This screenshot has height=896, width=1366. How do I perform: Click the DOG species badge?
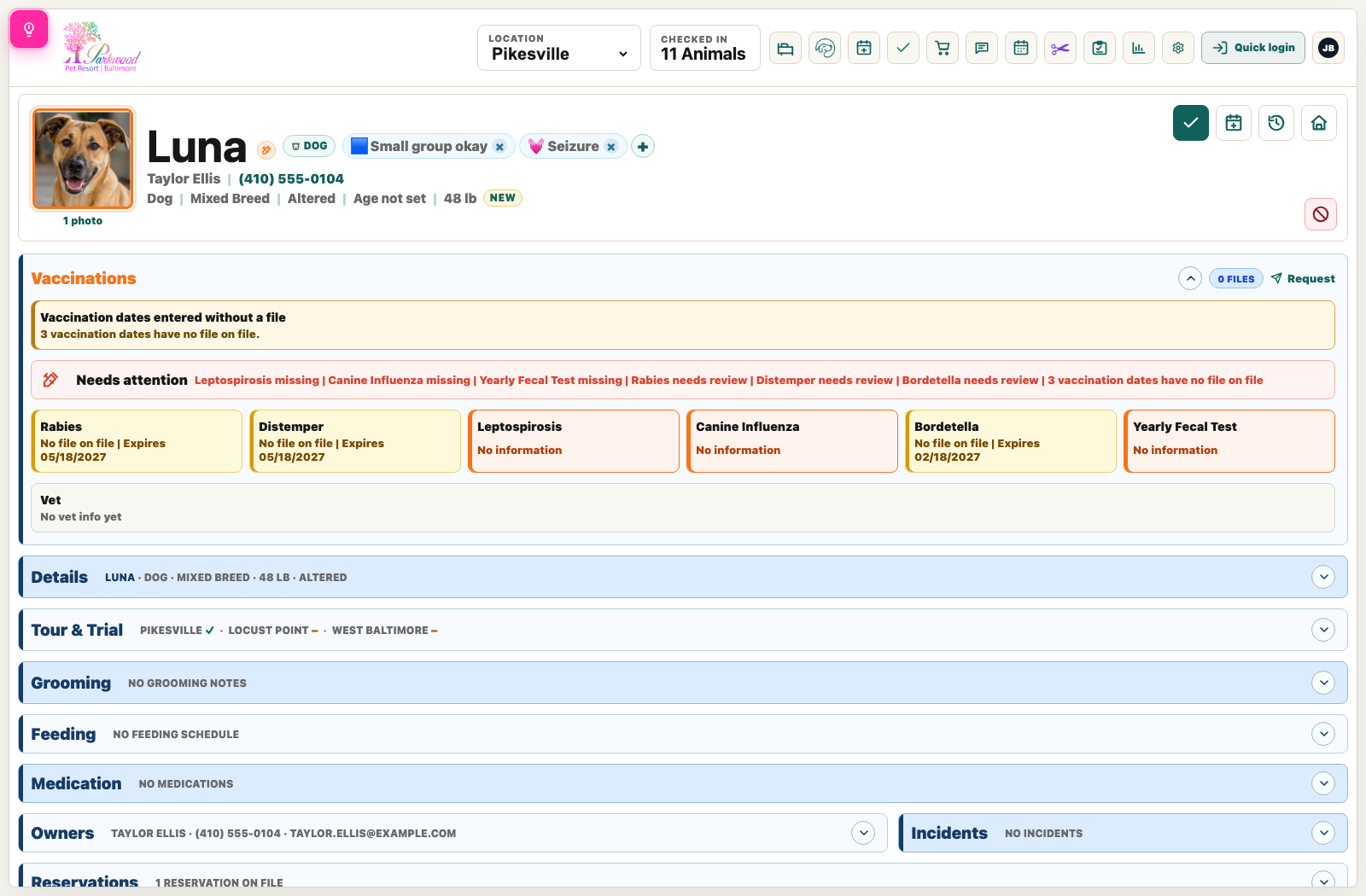(309, 146)
